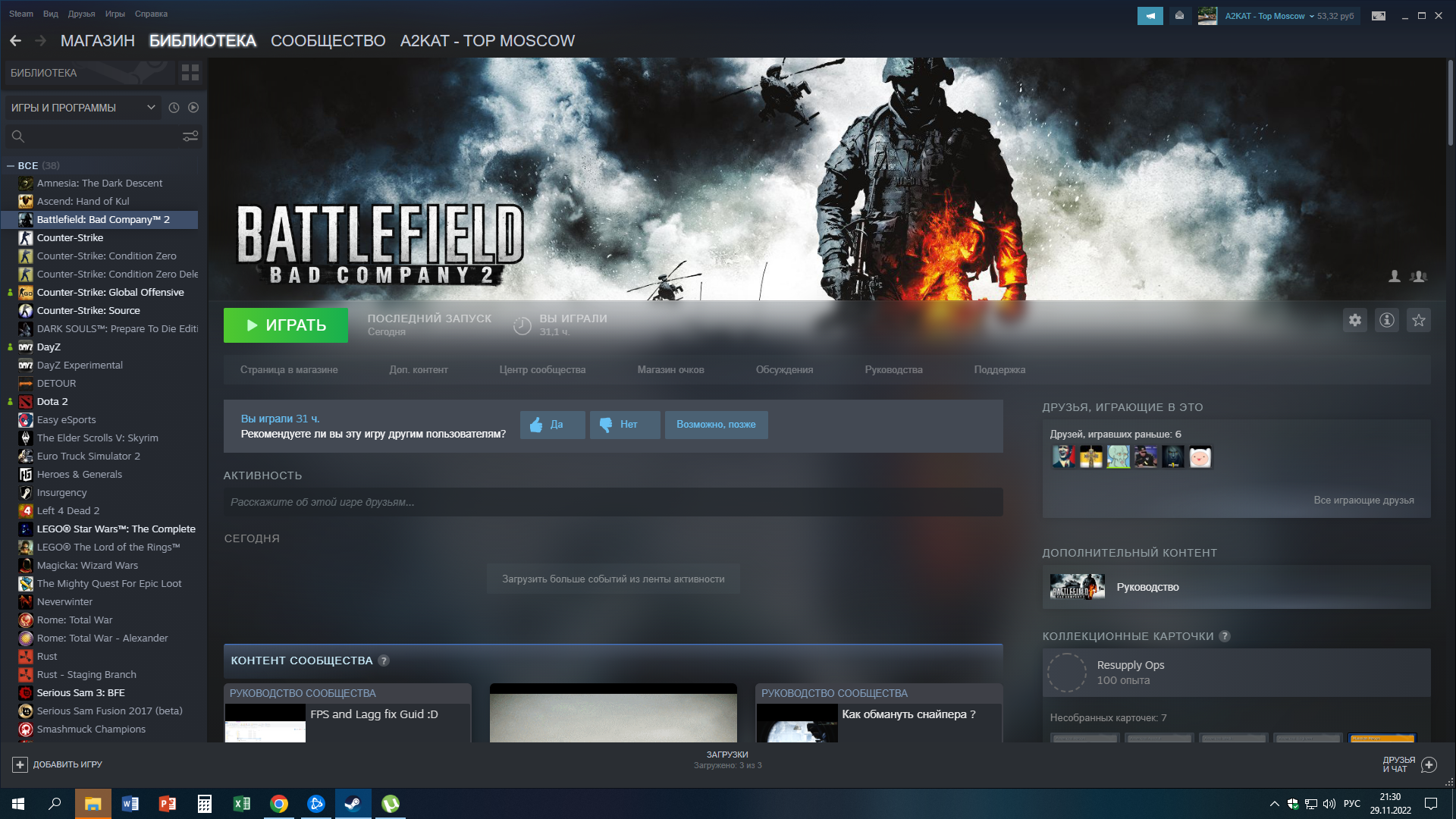Click the thumbs up Да button

(553, 425)
